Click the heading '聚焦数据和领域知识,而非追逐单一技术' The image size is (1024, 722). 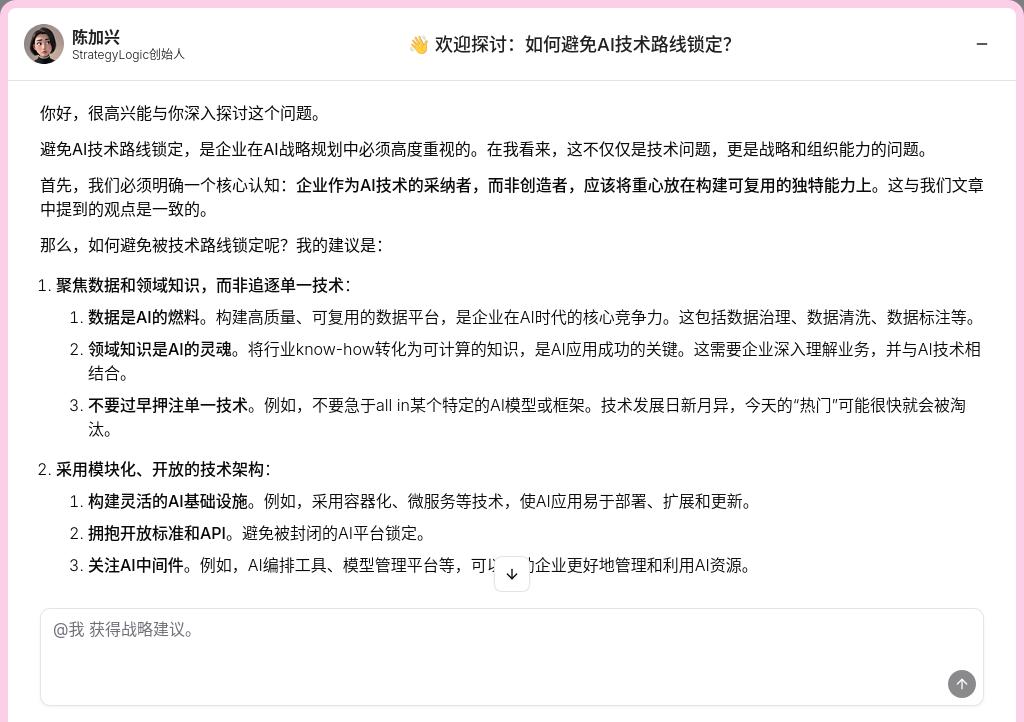pos(200,286)
